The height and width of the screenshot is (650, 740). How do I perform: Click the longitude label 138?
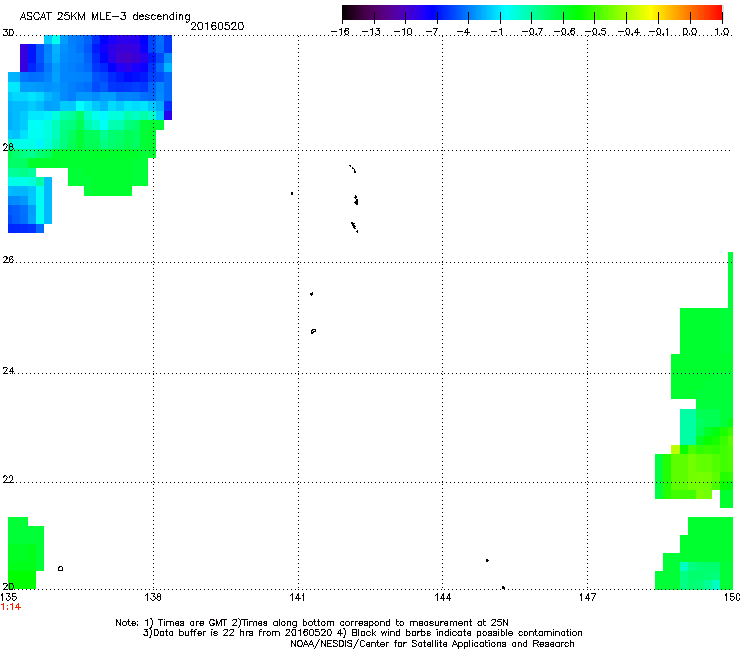click(153, 597)
